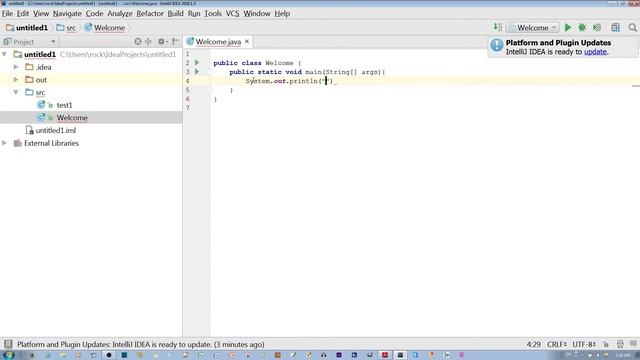Viewport: 640px width, 360px height.
Task: Click the Windows Start button
Action: click(9, 355)
